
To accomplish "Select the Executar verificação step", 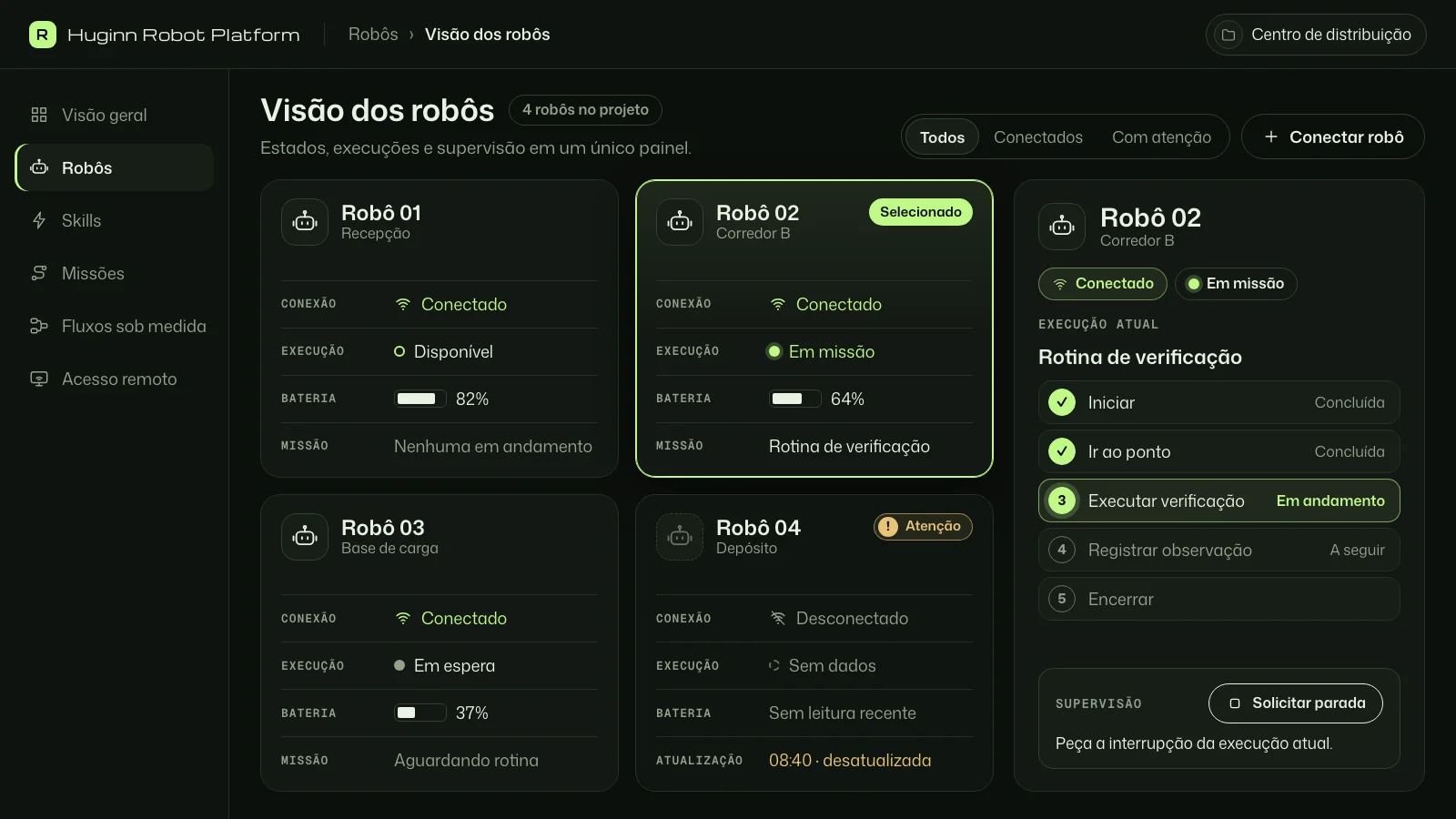I will click(x=1219, y=500).
